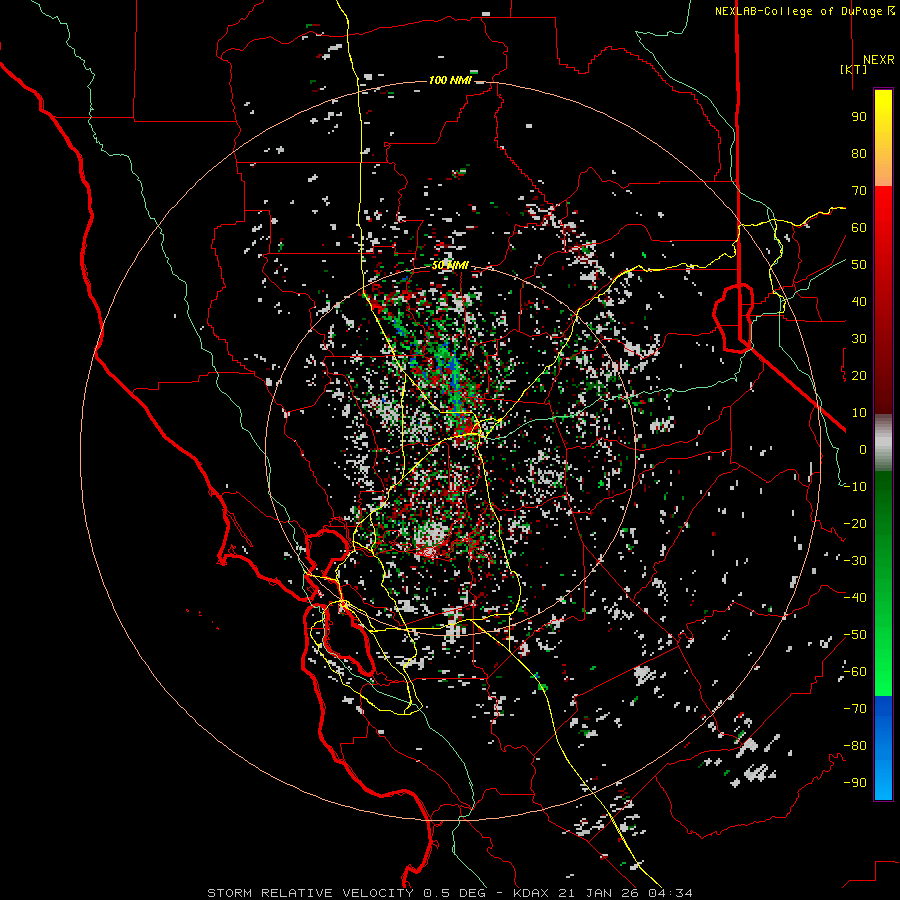Click the 0 value on the velocity scale

(x=863, y=449)
